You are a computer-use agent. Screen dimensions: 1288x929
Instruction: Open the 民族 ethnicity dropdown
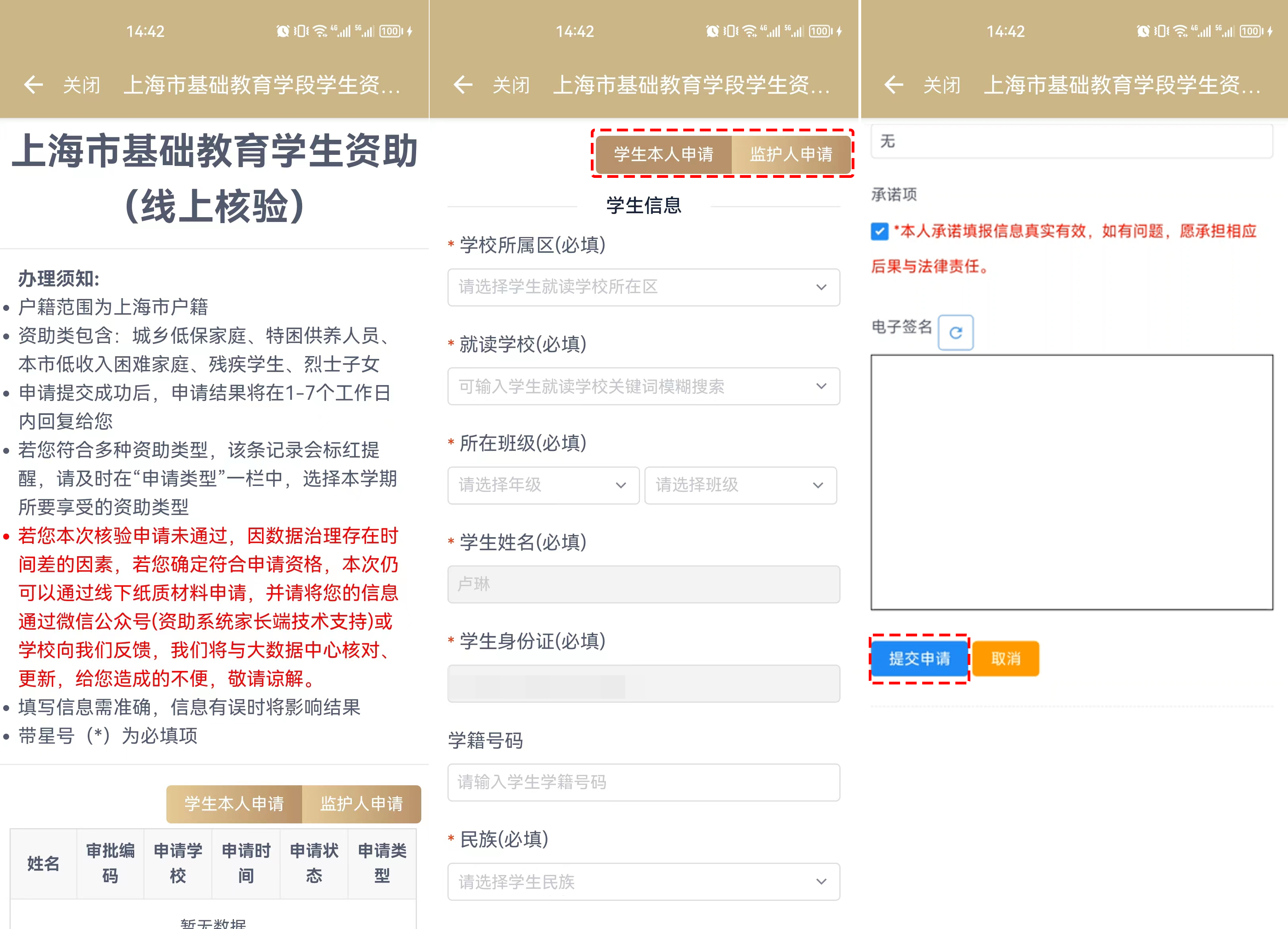click(644, 881)
